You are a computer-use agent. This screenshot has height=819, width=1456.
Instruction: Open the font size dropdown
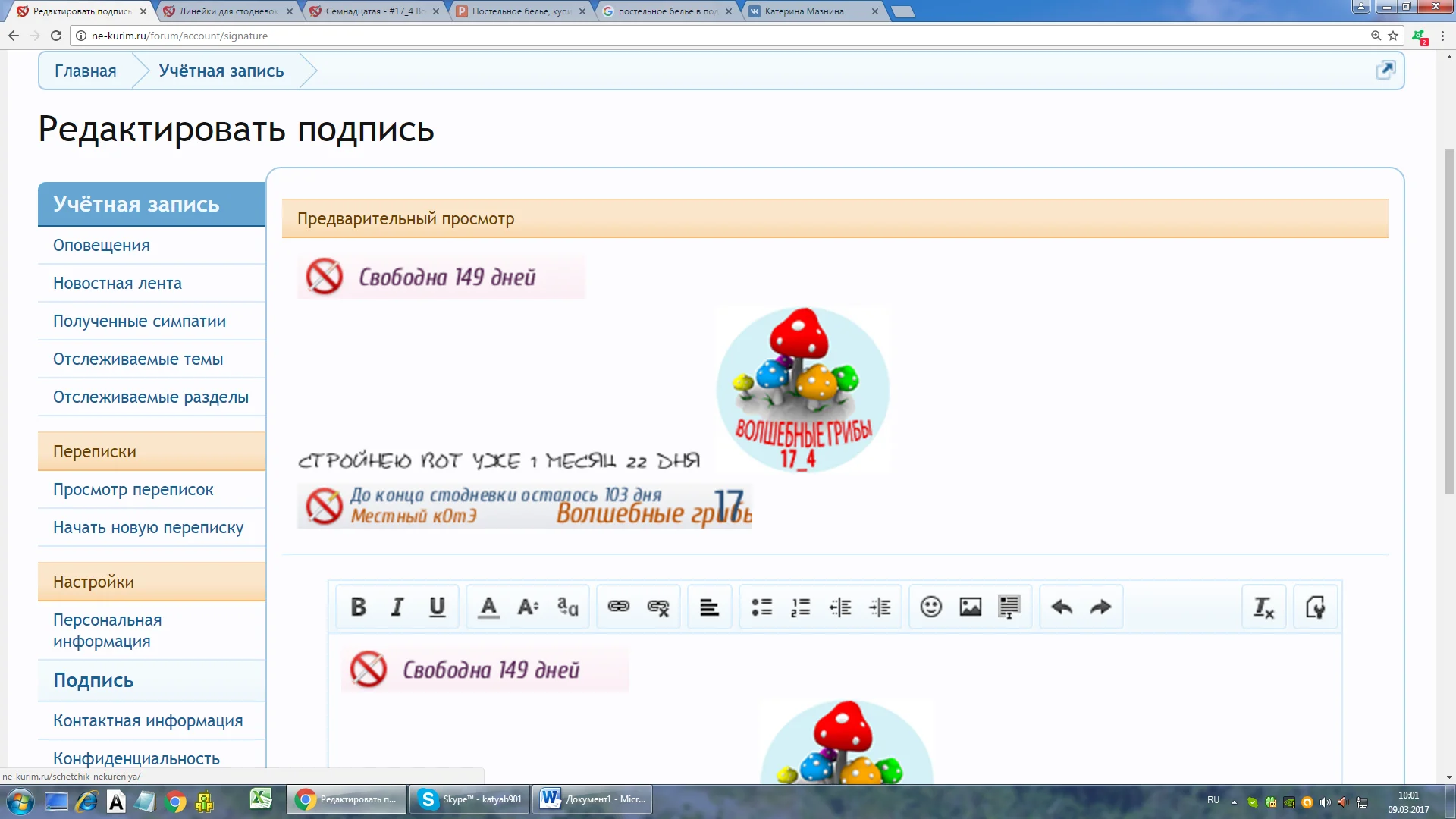click(528, 607)
